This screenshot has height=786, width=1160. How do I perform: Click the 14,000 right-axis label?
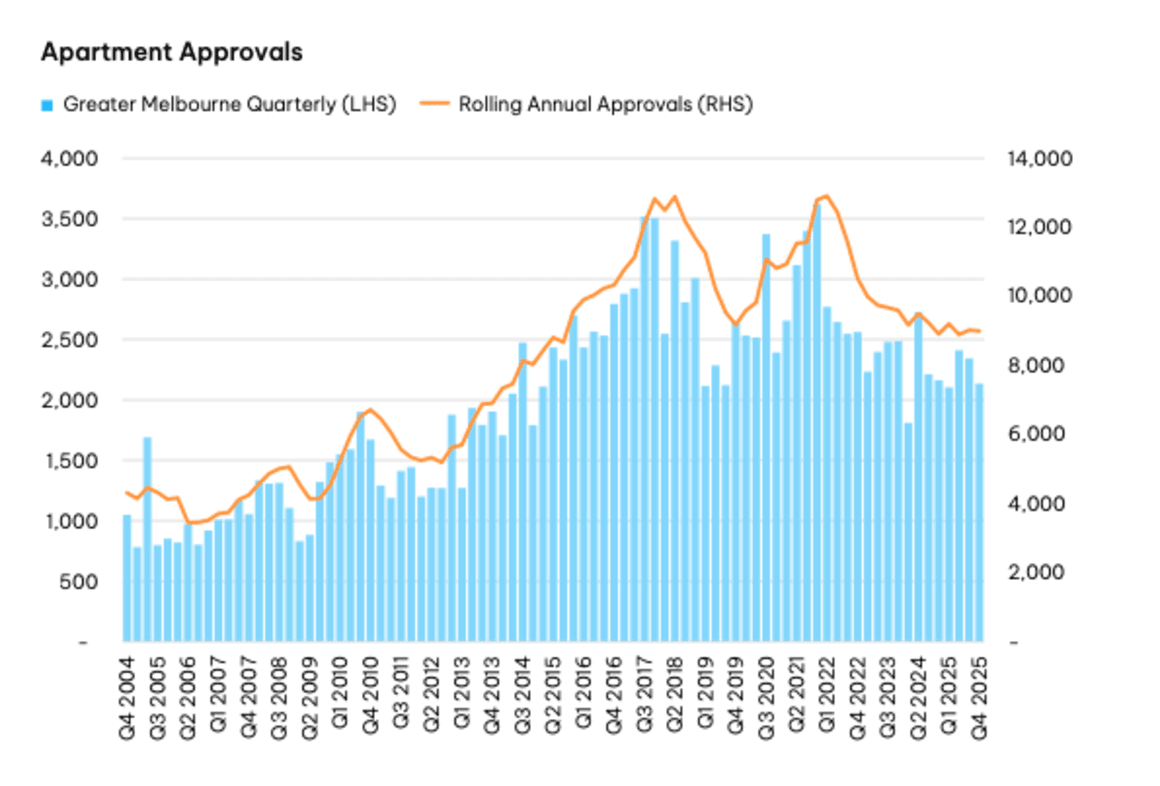(1037, 158)
